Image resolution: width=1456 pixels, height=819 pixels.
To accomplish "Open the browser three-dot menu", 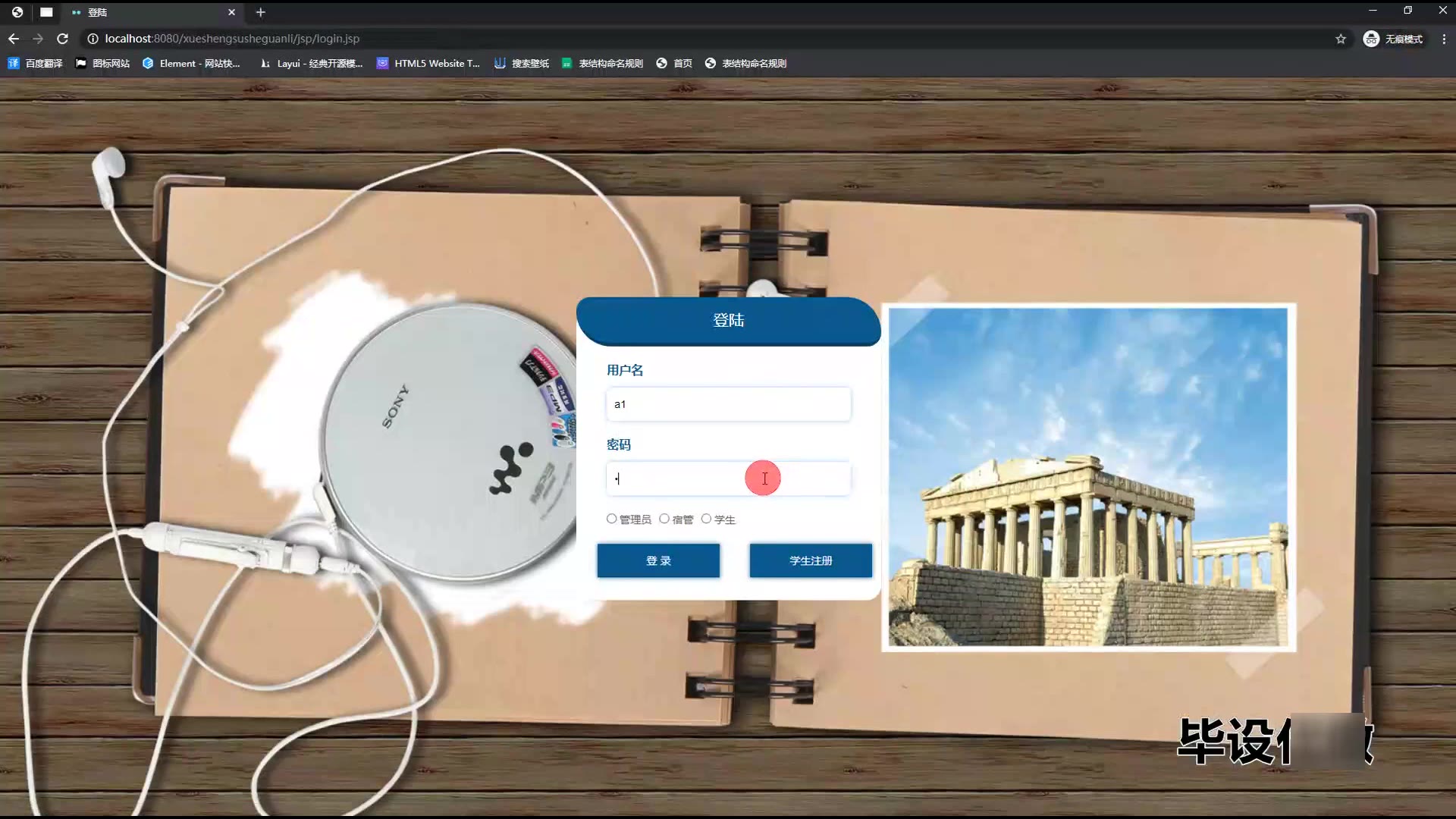I will (1443, 39).
